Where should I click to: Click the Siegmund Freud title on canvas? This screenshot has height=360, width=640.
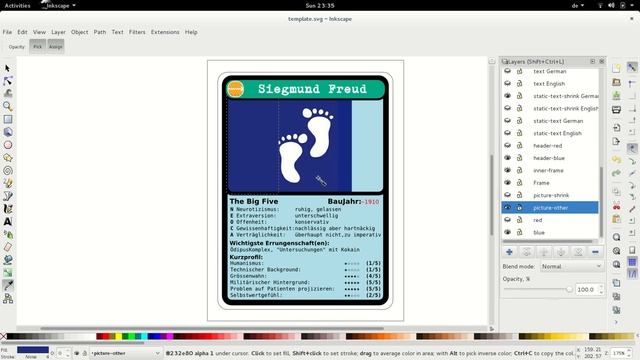point(312,89)
